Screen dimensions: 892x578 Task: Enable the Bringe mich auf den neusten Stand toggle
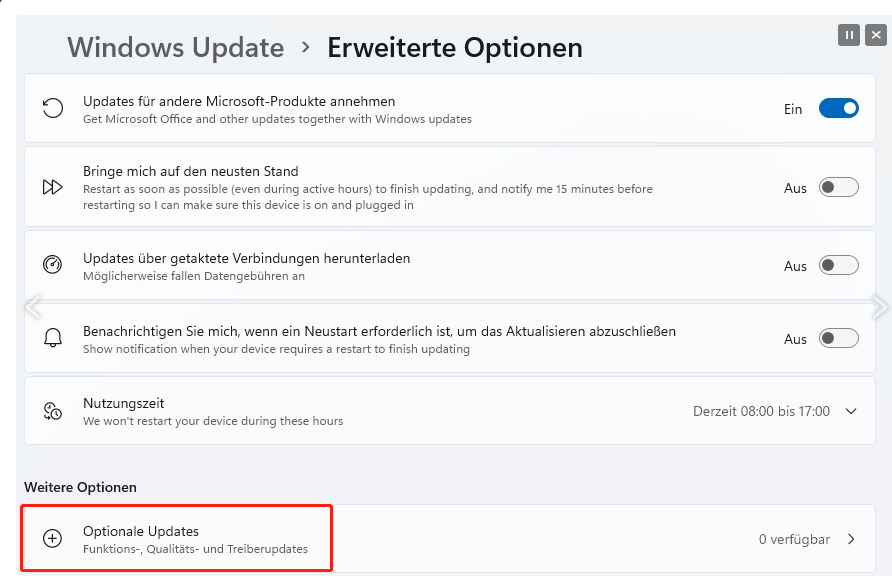tap(838, 187)
